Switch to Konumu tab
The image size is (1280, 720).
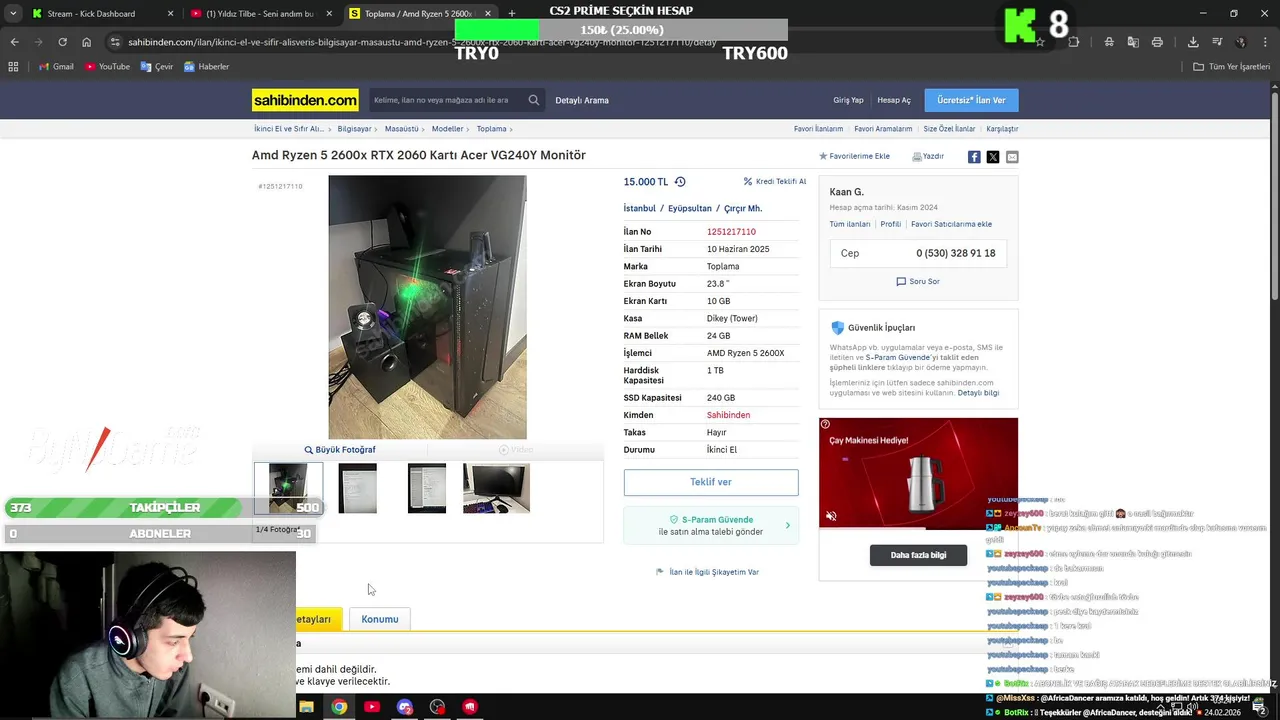(380, 619)
